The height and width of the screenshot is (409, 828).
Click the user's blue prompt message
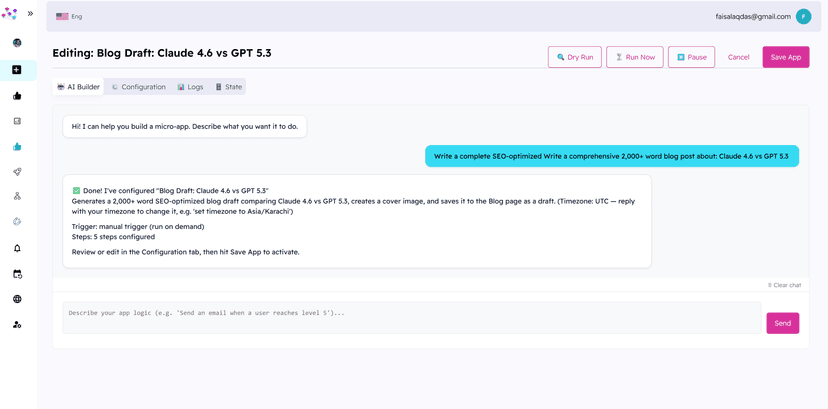[611, 156]
